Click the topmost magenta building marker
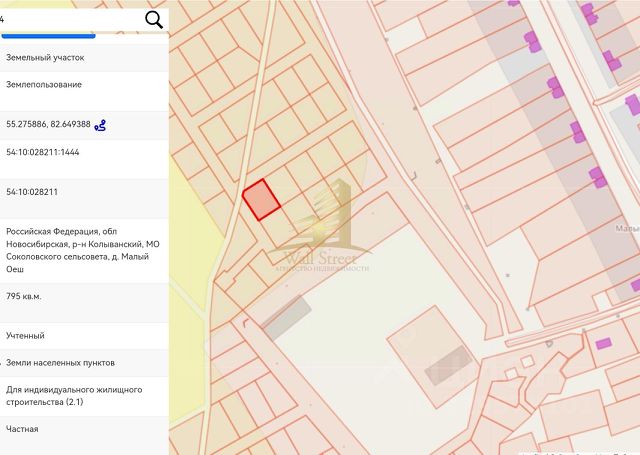The height and width of the screenshot is (455, 640). point(513,2)
